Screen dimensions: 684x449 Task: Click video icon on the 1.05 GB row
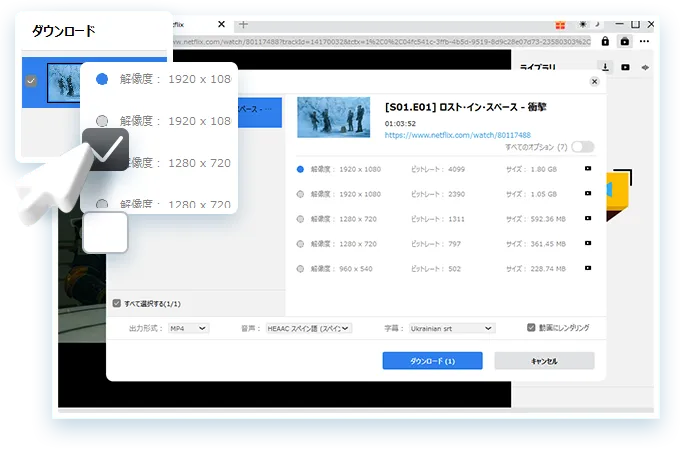click(588, 193)
